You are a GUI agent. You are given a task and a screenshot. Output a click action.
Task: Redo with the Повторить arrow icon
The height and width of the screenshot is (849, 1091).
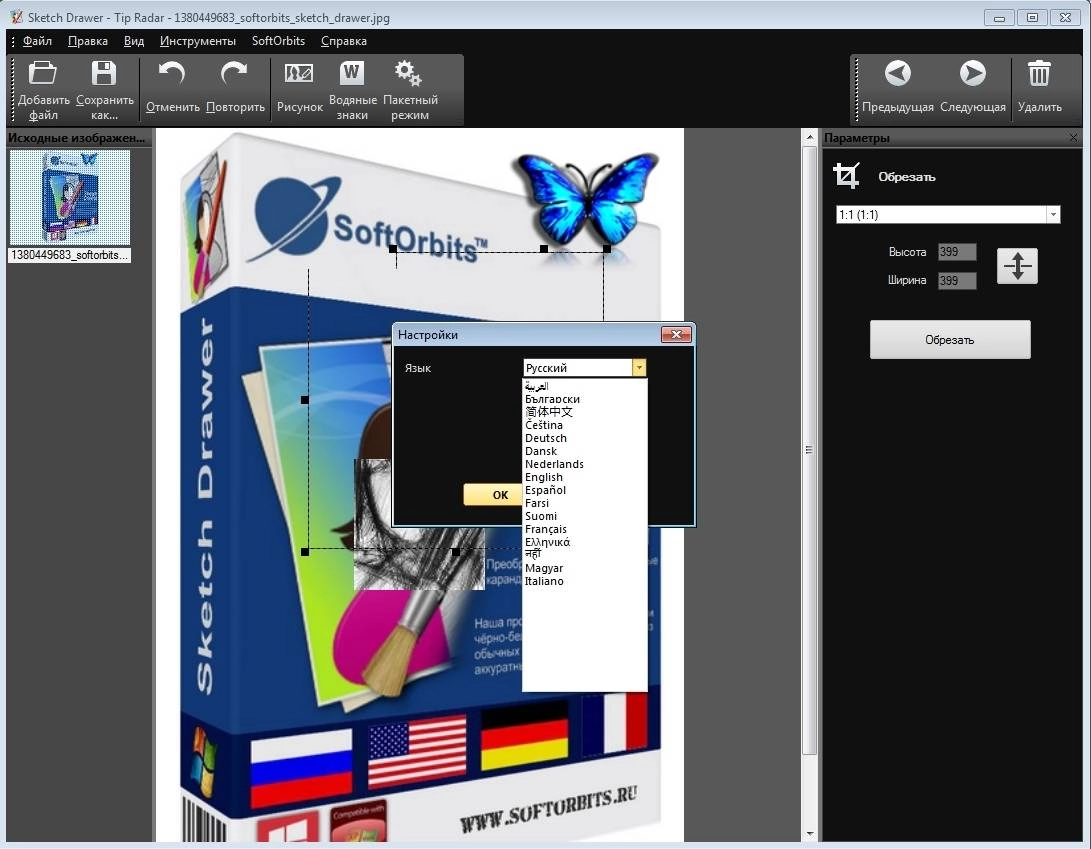(x=234, y=73)
